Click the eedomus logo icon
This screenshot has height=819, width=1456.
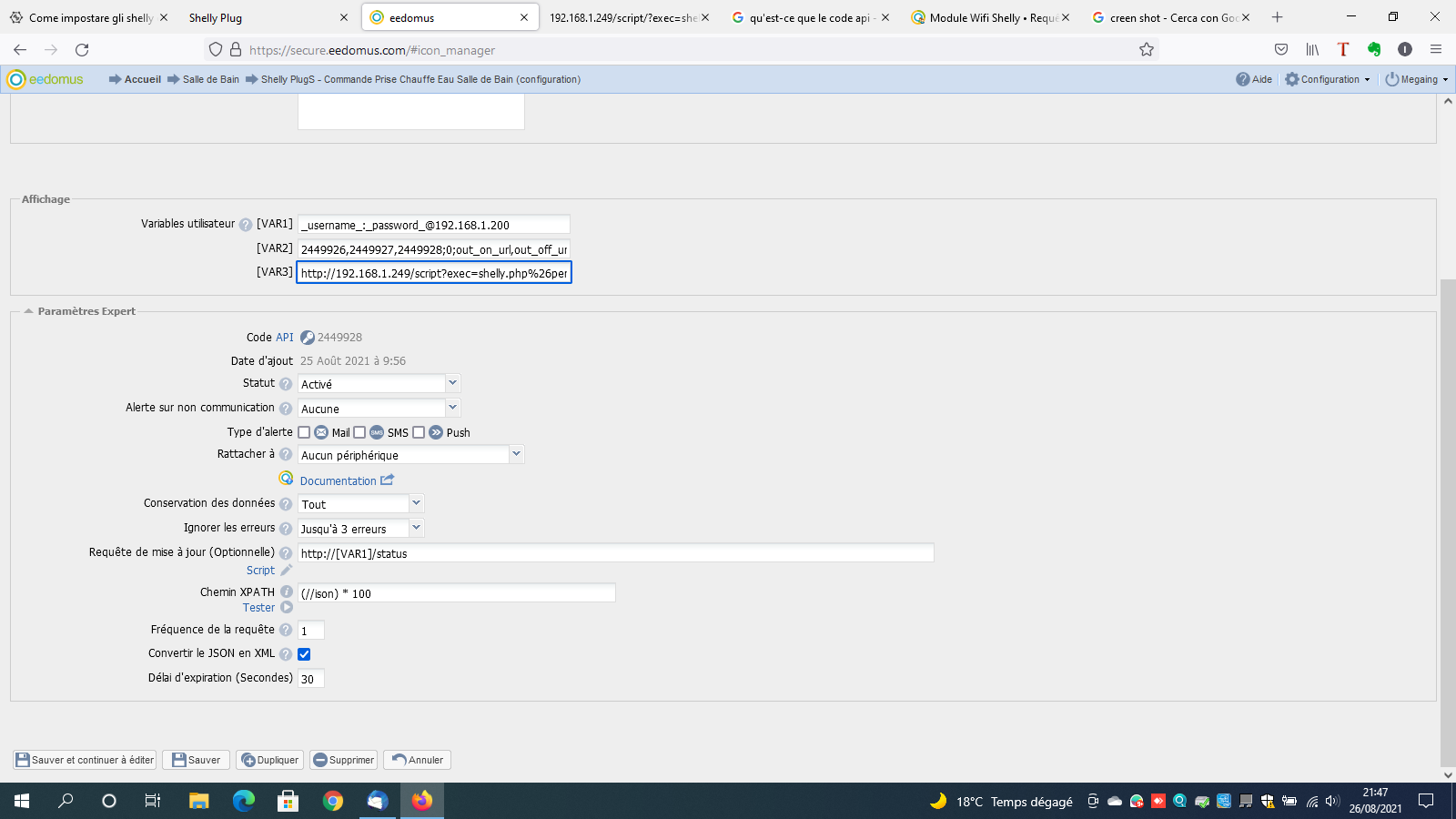pos(16,79)
